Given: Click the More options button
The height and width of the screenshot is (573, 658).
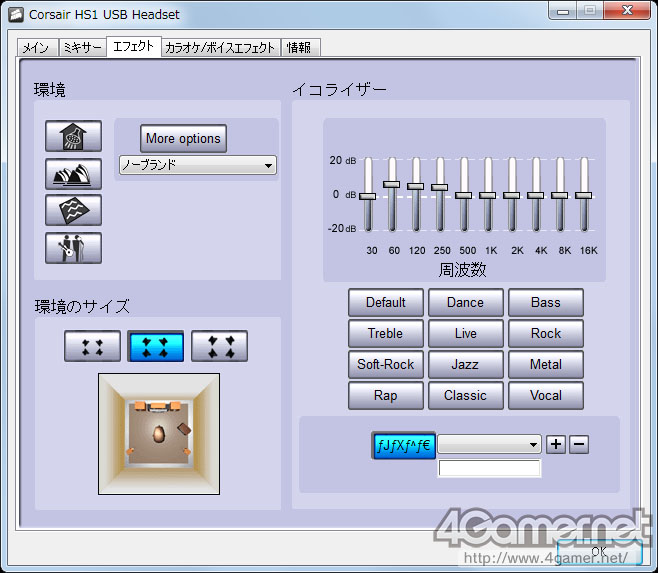Looking at the screenshot, I should coord(183,139).
